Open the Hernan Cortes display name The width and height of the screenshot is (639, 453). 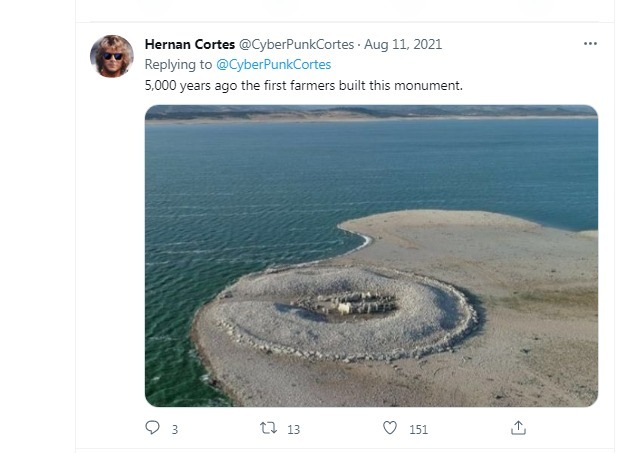(x=190, y=45)
